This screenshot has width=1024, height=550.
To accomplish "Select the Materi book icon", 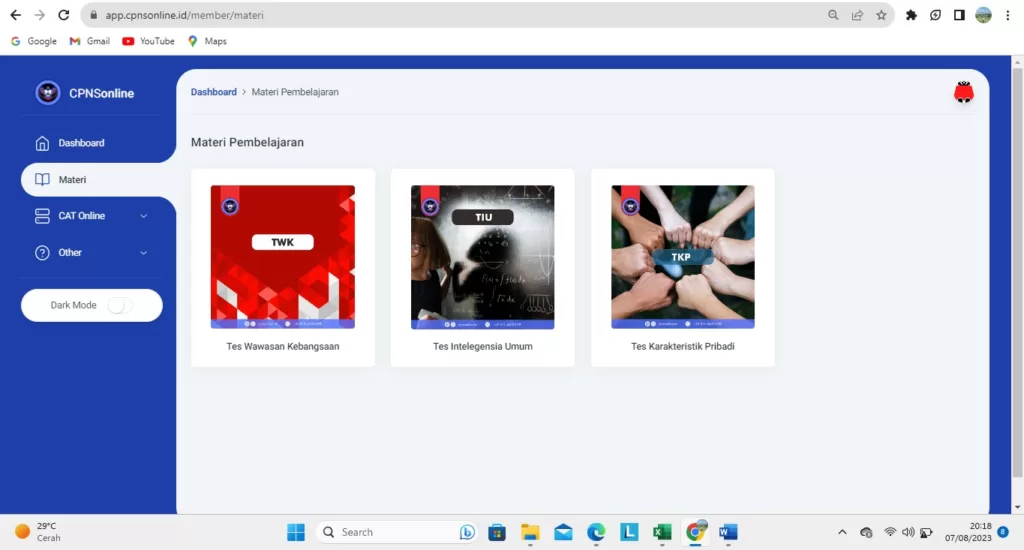I will pos(42,180).
